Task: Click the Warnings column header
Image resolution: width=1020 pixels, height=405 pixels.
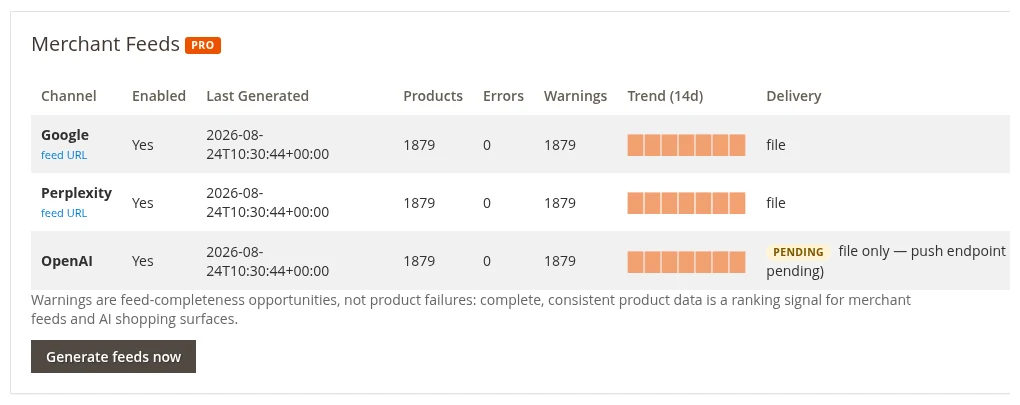Action: tap(576, 96)
